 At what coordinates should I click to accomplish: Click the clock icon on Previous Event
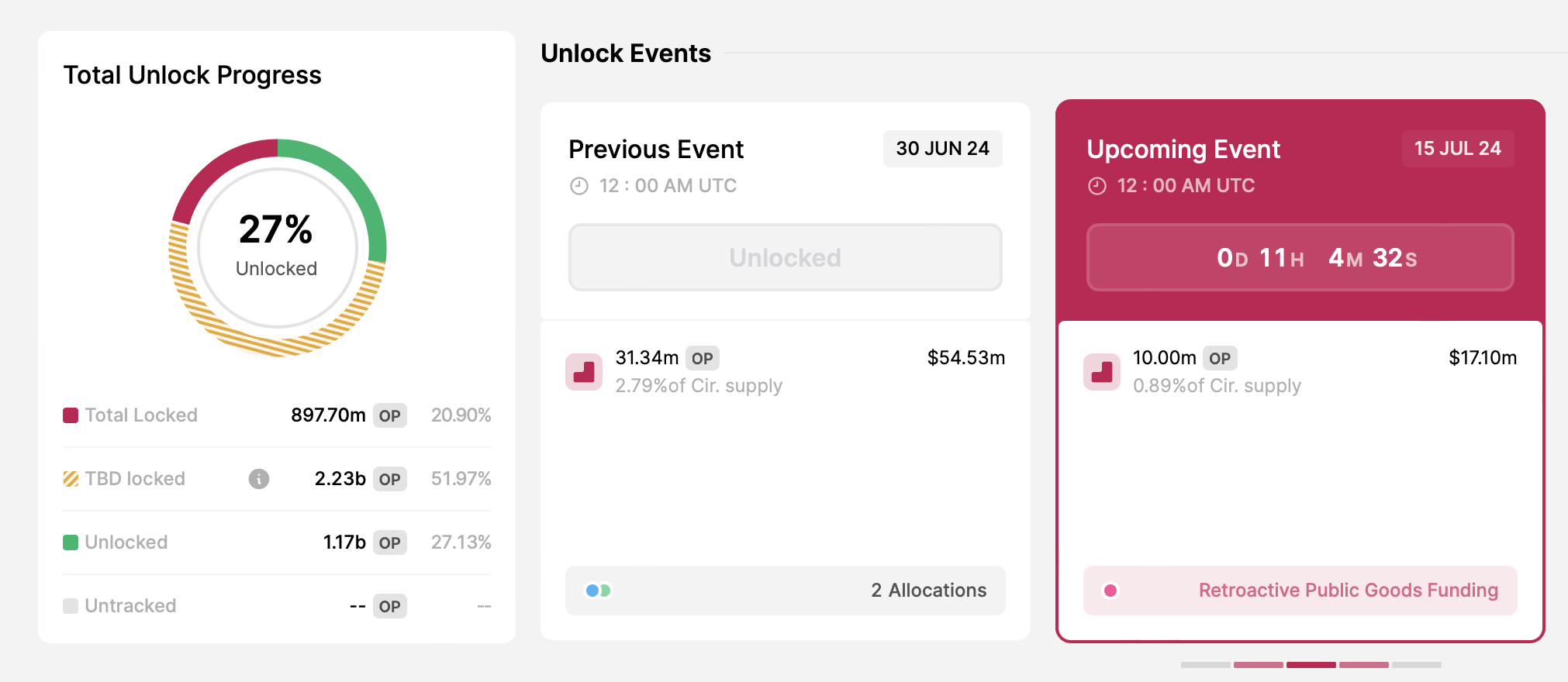[579, 185]
